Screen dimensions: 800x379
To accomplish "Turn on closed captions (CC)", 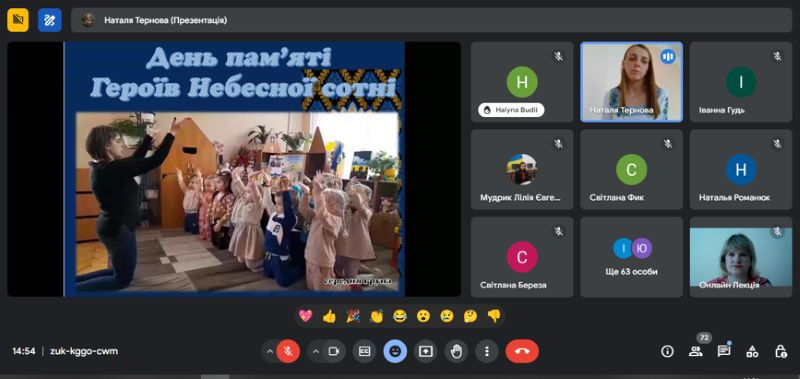I will click(364, 351).
